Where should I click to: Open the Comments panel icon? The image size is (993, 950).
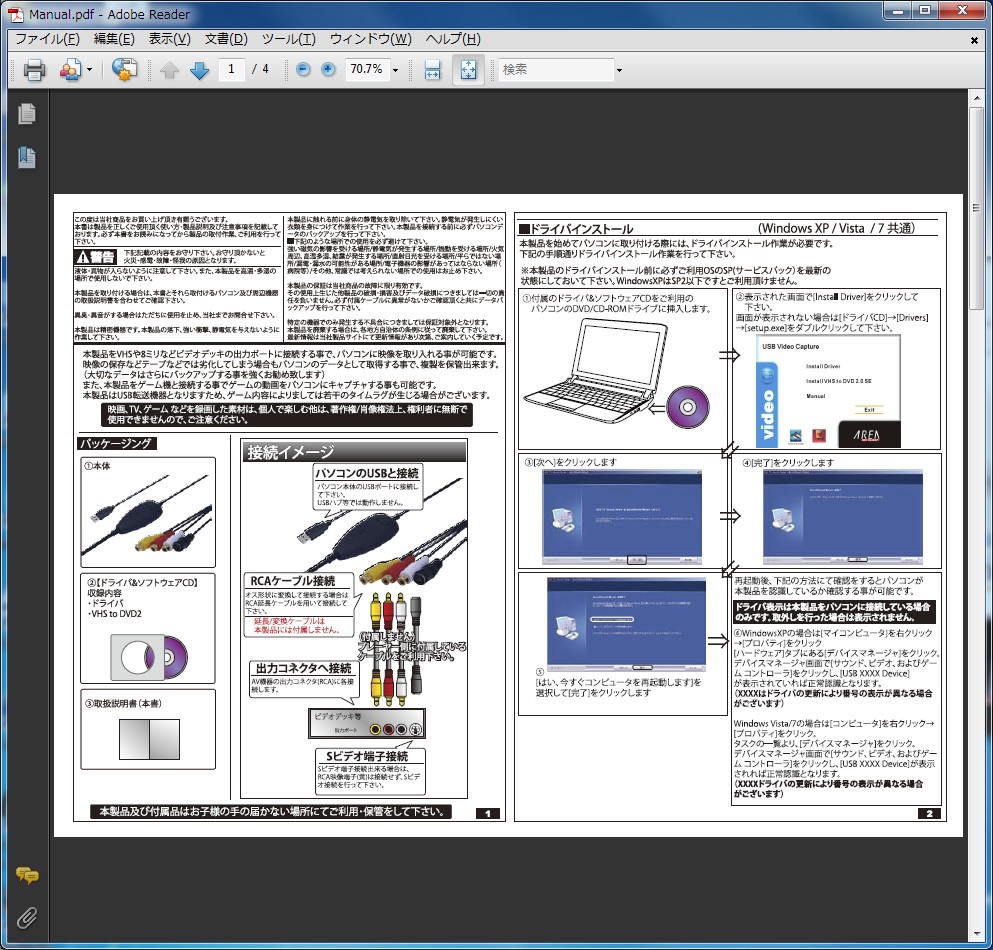point(27,875)
